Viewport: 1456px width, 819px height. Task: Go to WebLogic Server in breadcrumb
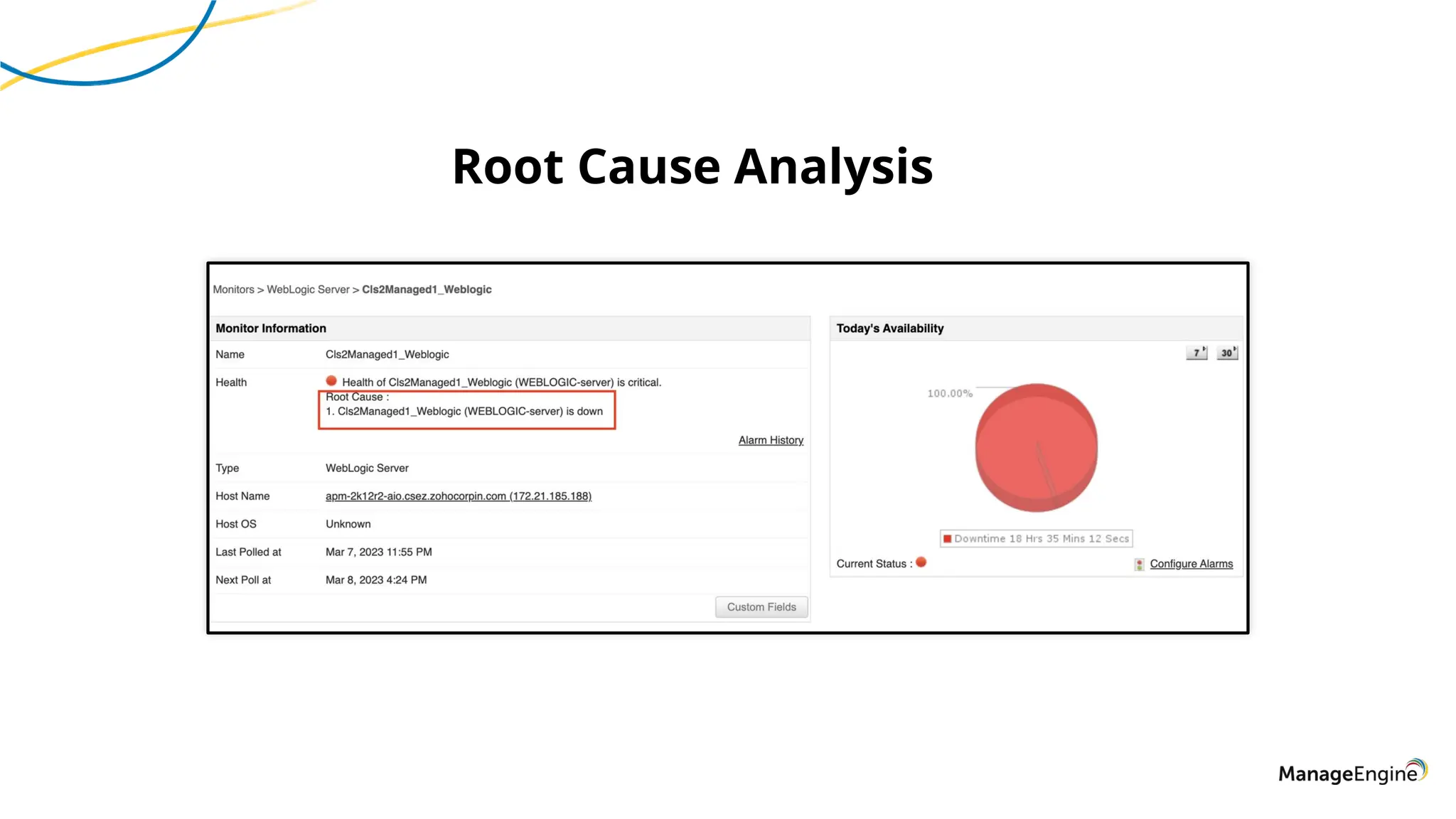coord(308,289)
